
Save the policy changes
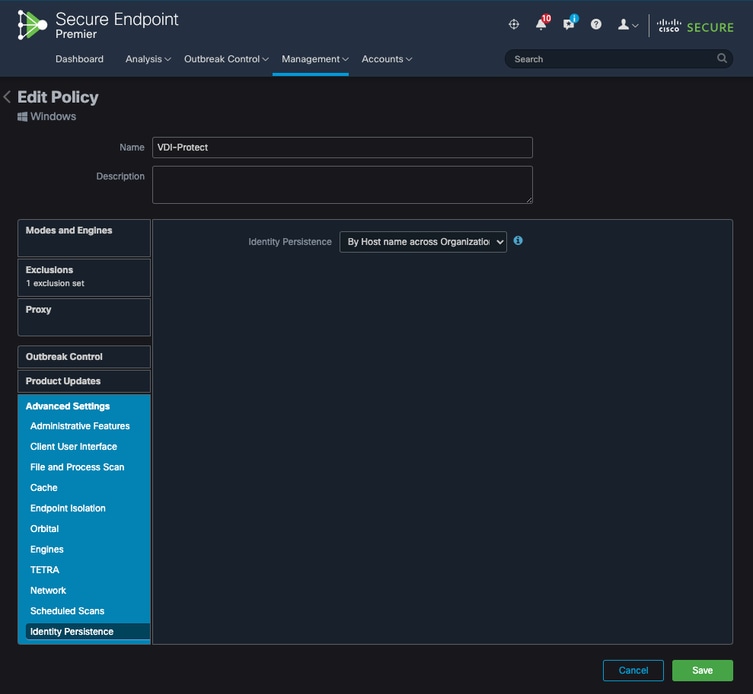click(702, 670)
